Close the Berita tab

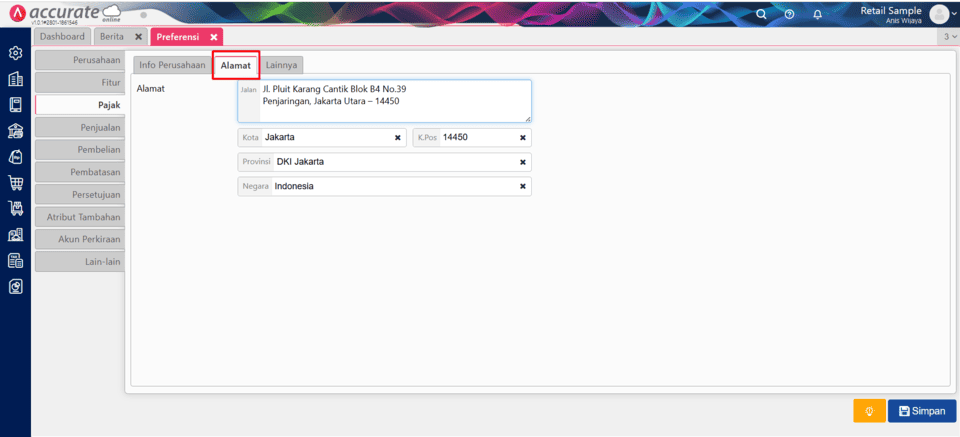(138, 37)
